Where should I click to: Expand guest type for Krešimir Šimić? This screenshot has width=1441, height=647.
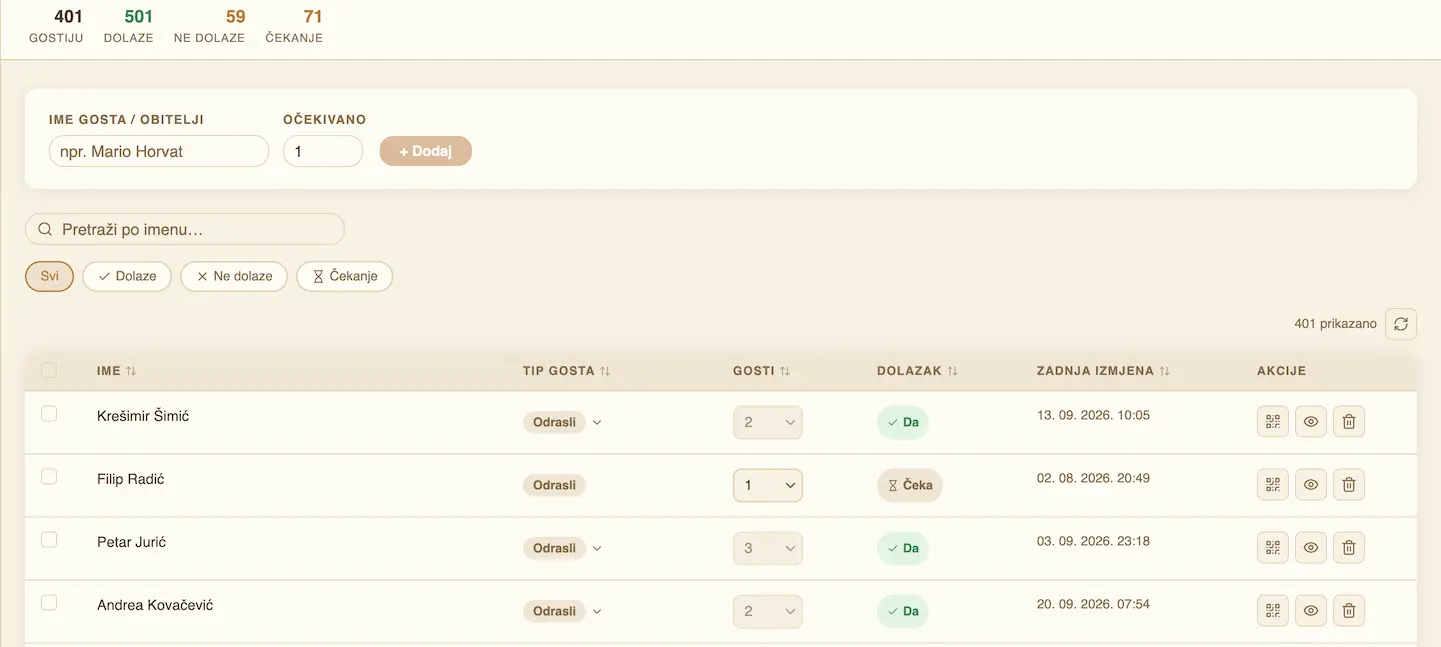(x=597, y=422)
